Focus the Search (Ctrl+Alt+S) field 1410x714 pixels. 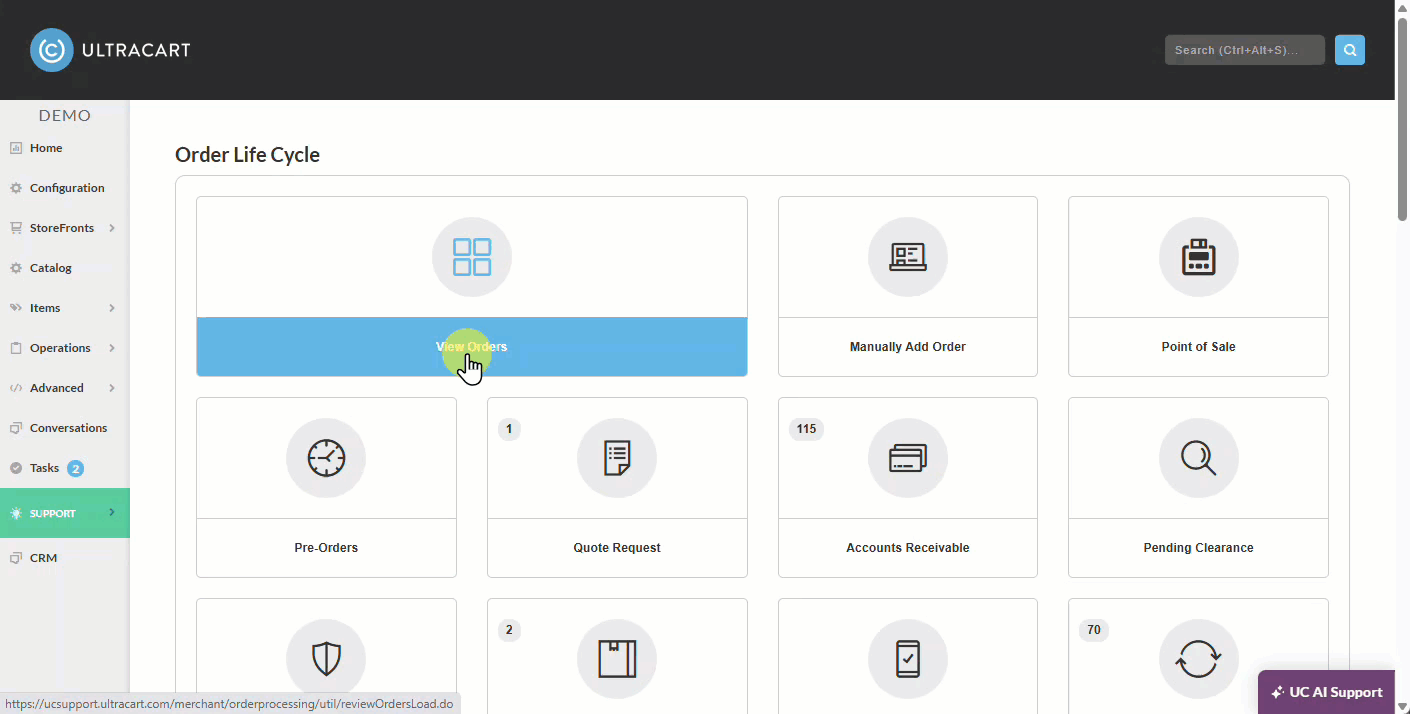1245,50
